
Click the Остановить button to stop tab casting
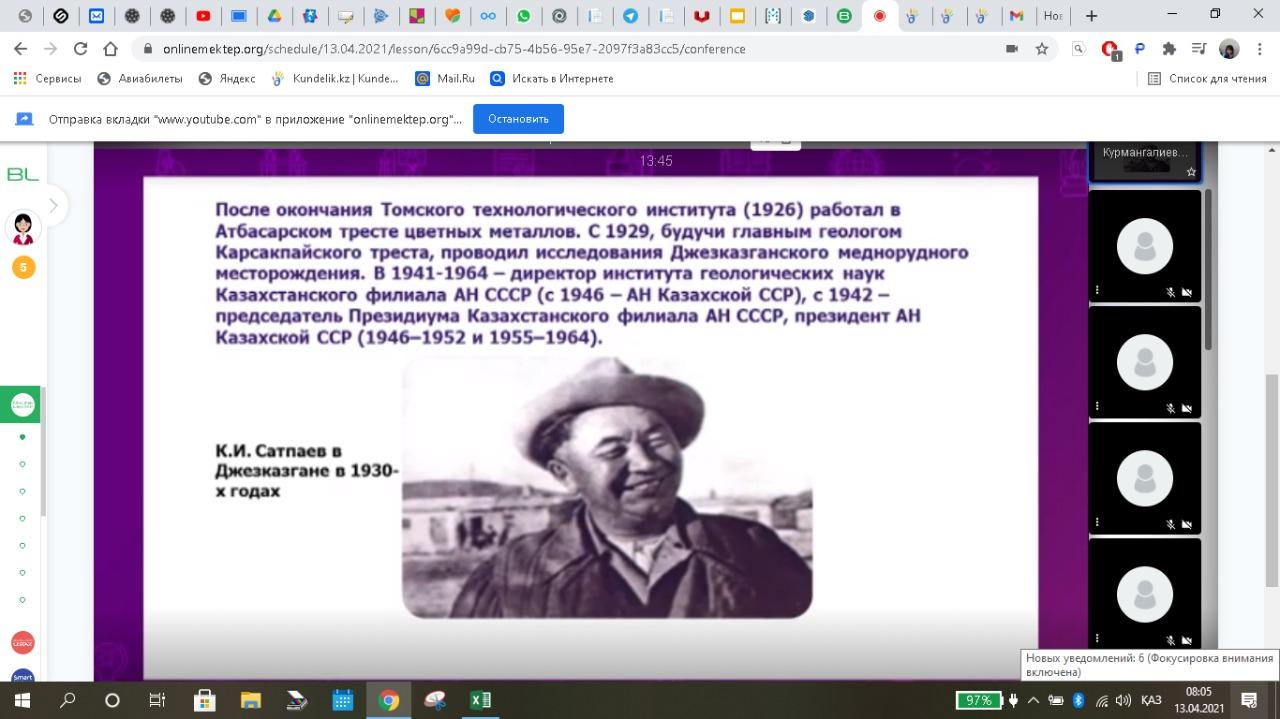point(518,119)
